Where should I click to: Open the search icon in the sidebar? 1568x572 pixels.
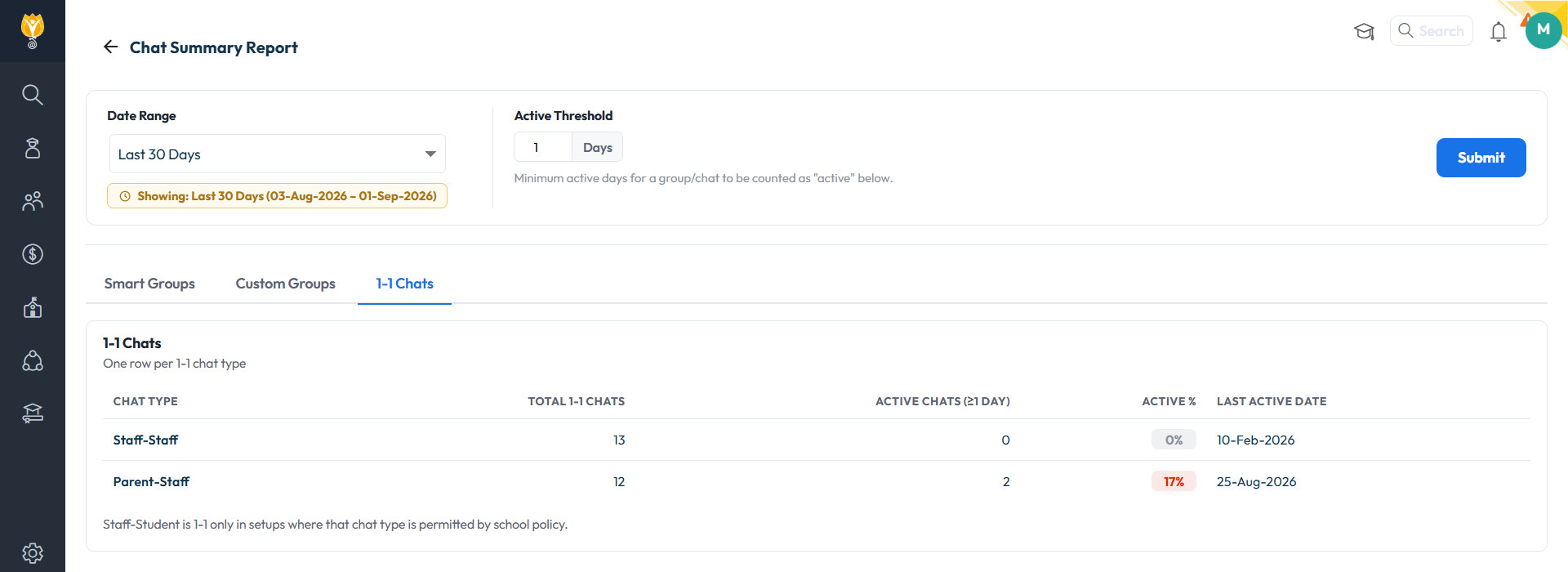point(33,95)
